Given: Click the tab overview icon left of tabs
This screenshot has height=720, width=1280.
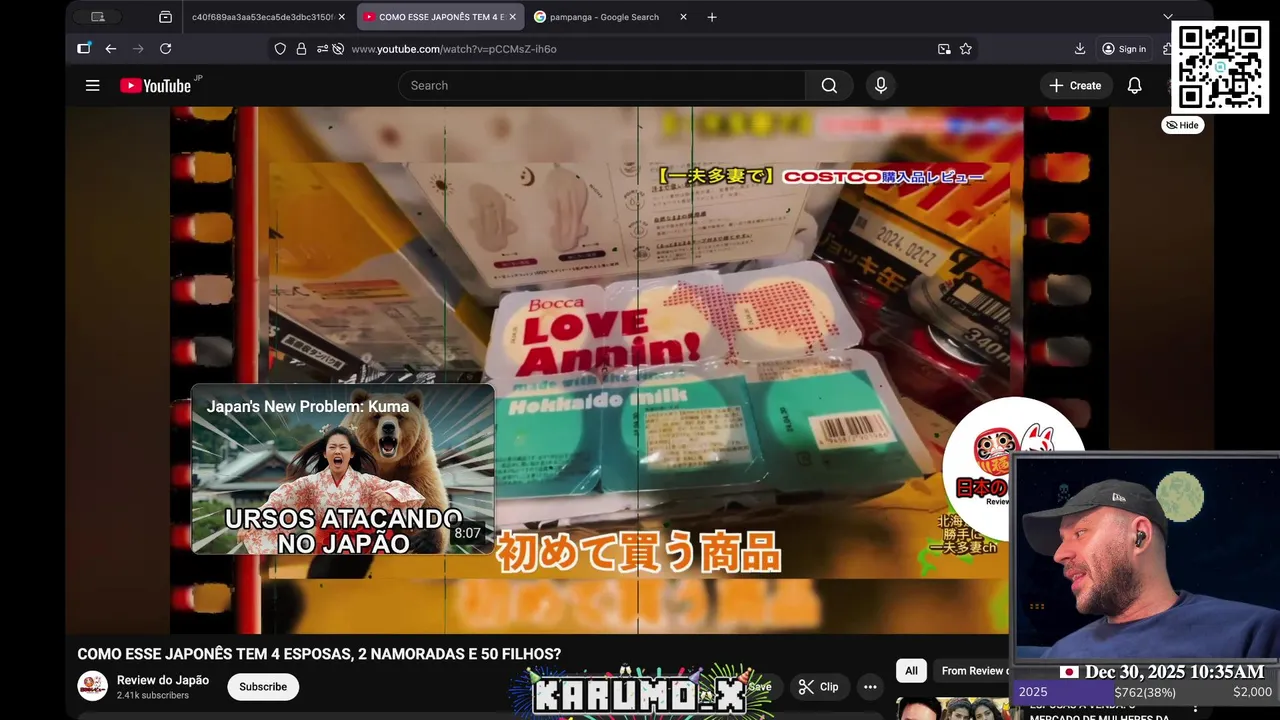Looking at the screenshot, I should point(165,17).
